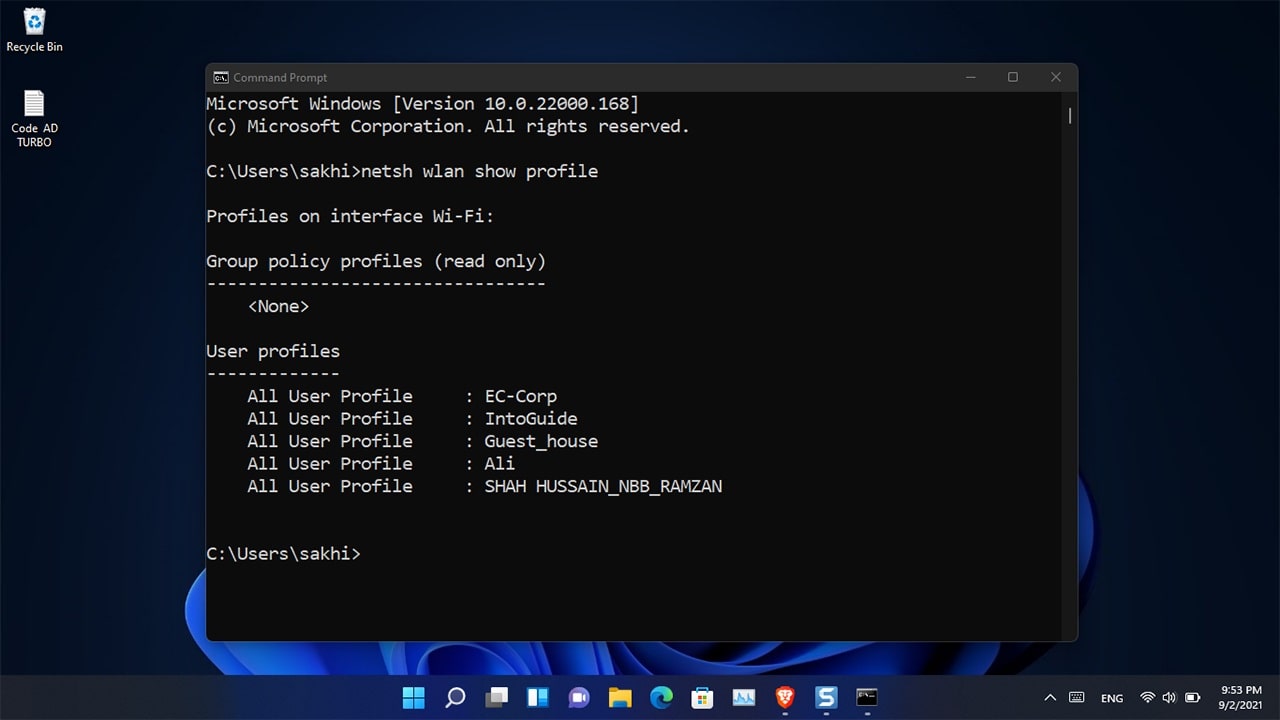Click the battery tray icon

pos(1192,698)
